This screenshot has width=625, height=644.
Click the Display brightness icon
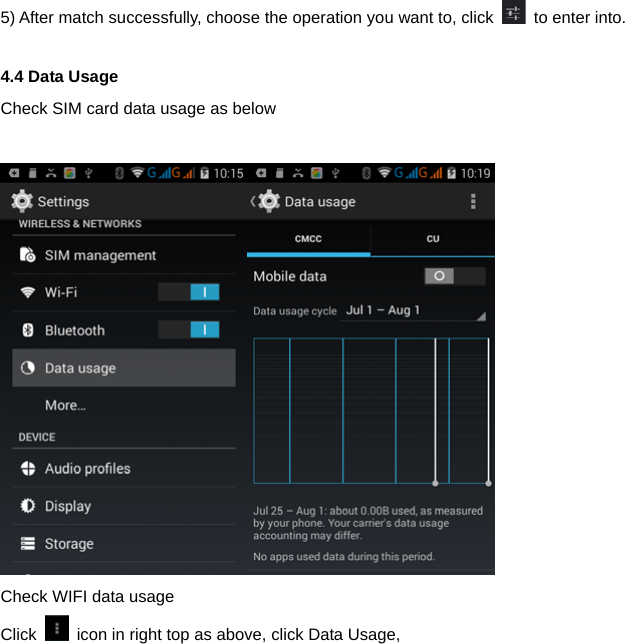click(28, 506)
